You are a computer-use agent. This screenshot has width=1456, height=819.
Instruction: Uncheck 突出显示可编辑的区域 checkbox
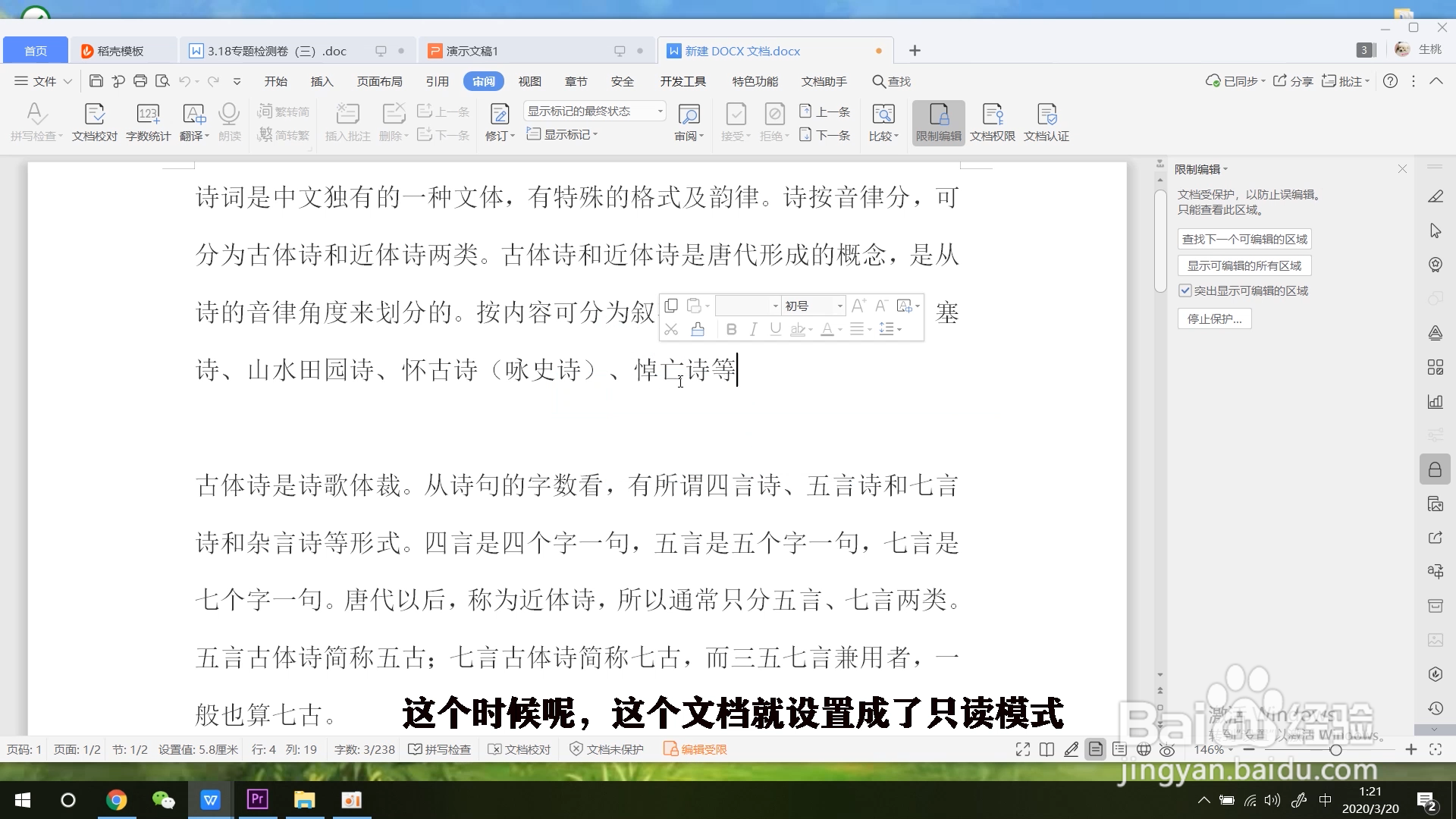(x=1185, y=290)
